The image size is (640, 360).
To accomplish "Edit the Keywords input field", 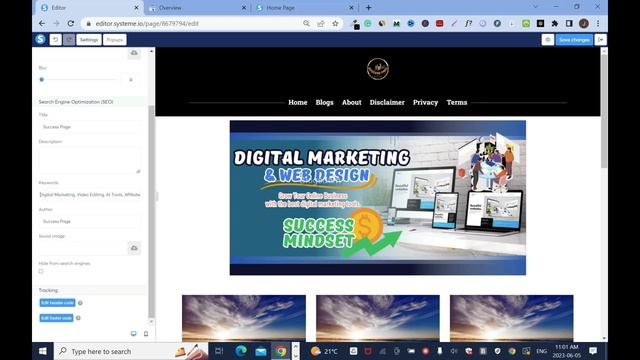I will point(90,195).
